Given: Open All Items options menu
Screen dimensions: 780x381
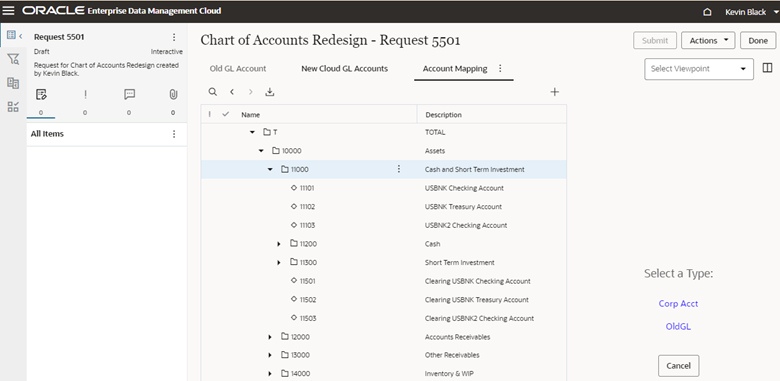Looking at the screenshot, I should pyautogui.click(x=174, y=134).
